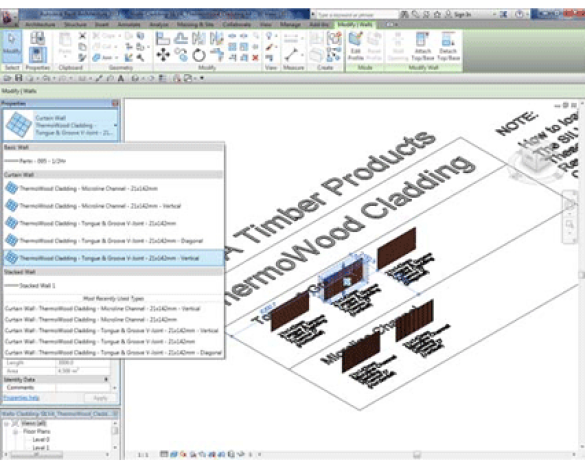Screen dimensions: 585x471
Task: Click the Visual Style icon in view control bar
Action: (x=174, y=454)
